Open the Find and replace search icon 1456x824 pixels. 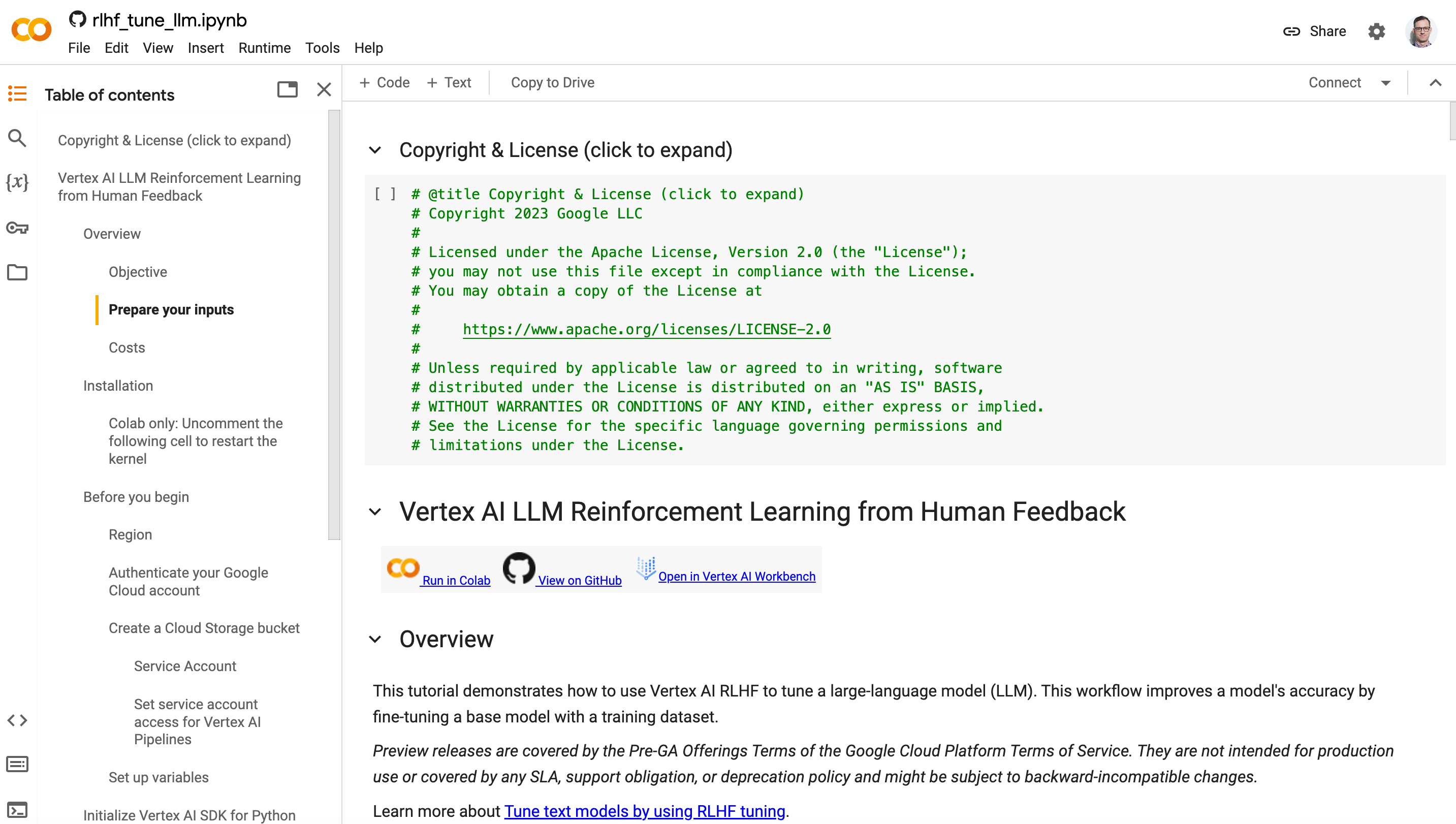click(17, 138)
